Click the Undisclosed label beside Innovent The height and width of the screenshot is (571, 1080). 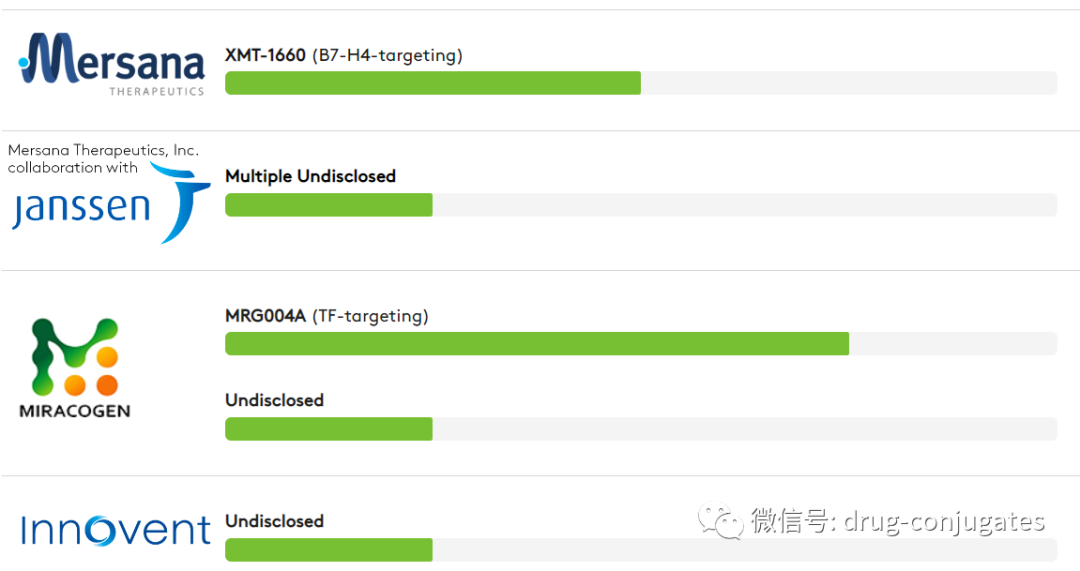[274, 521]
